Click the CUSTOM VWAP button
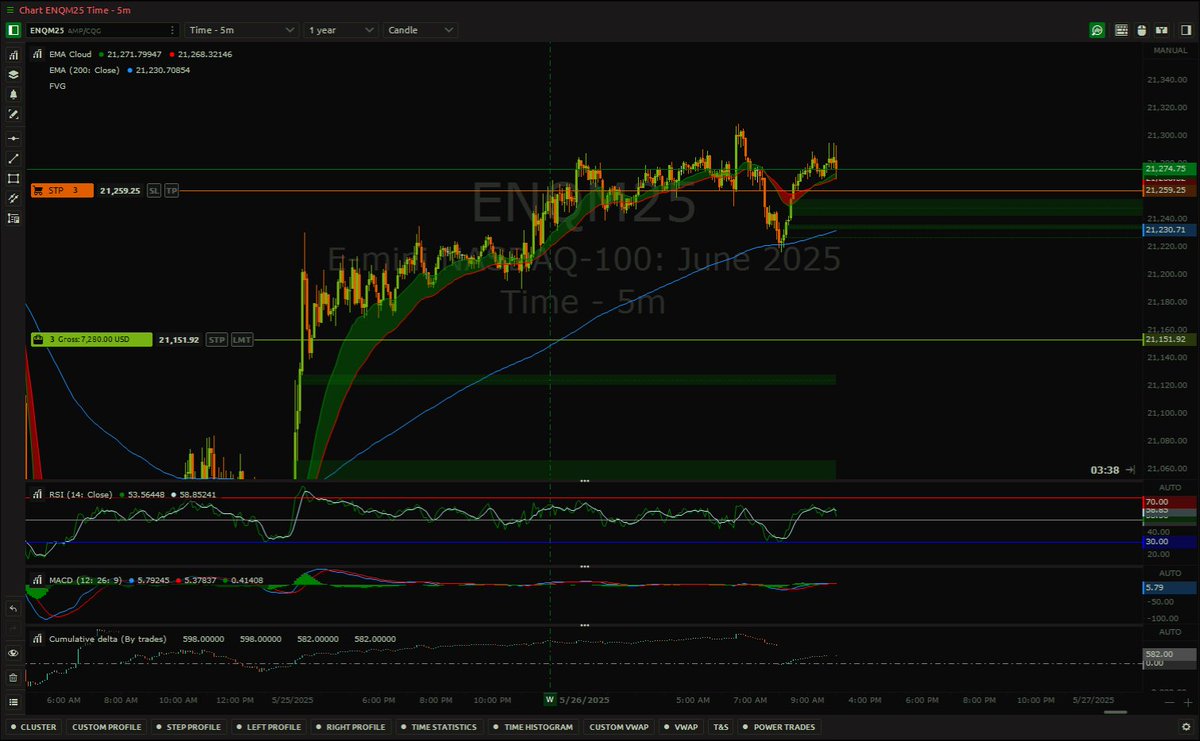The height and width of the screenshot is (741, 1200). [619, 727]
